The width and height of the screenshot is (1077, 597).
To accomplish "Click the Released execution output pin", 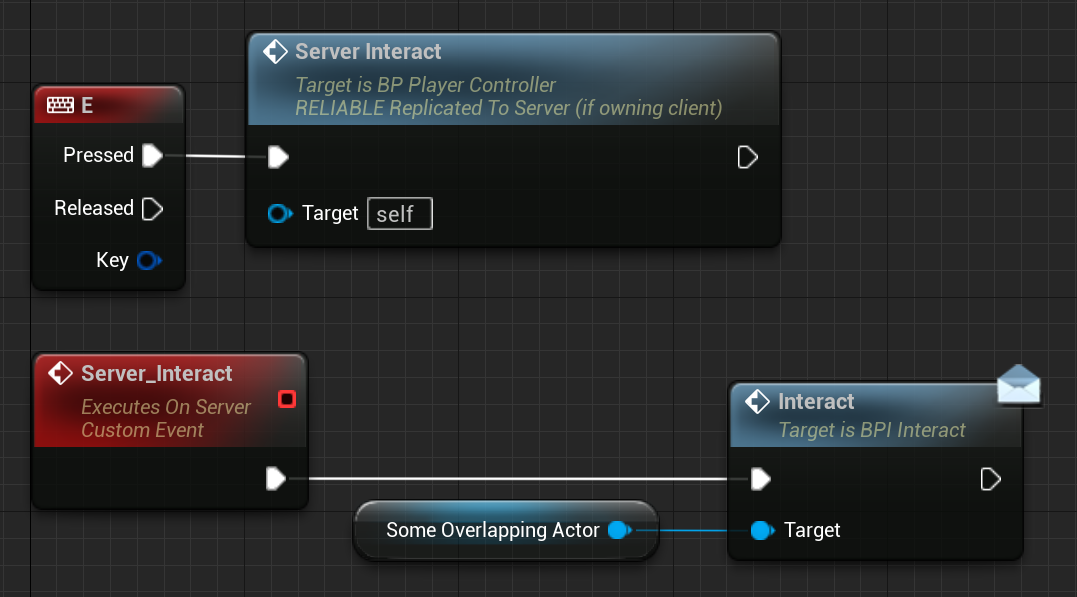I will click(152, 208).
